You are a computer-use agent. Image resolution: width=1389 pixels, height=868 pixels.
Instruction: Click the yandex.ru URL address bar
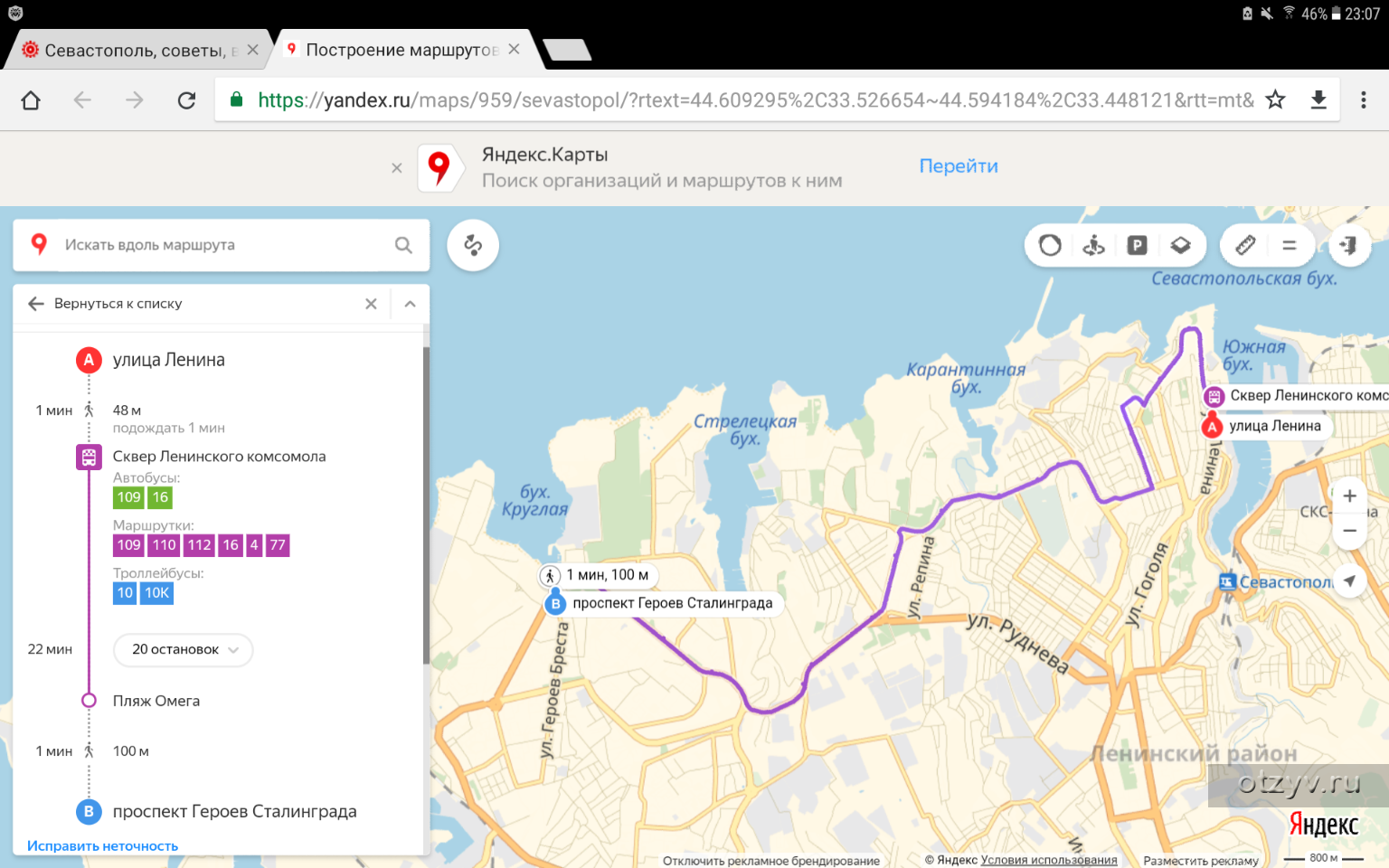point(755,99)
